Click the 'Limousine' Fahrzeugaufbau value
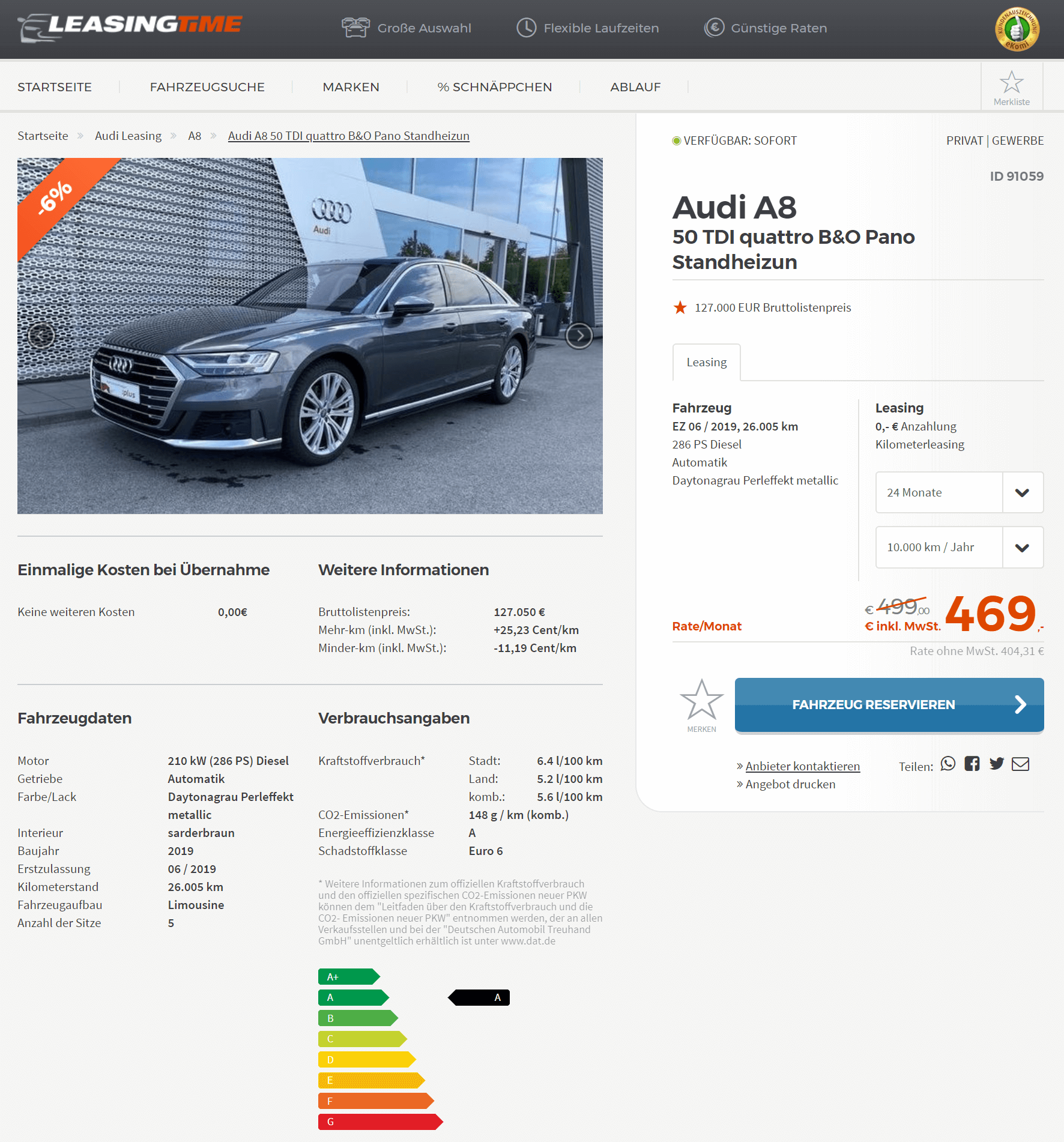This screenshot has height=1142, width=1064. (x=196, y=905)
